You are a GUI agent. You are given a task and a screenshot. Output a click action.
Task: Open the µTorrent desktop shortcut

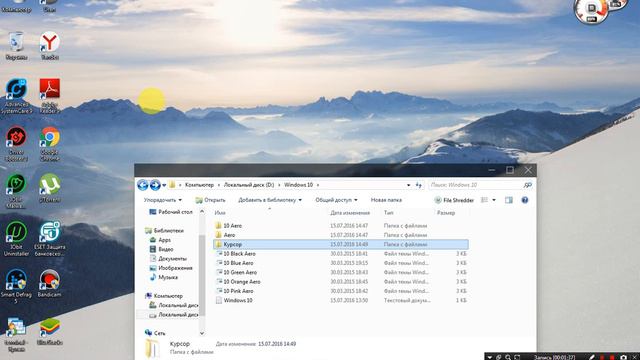[x=50, y=189]
